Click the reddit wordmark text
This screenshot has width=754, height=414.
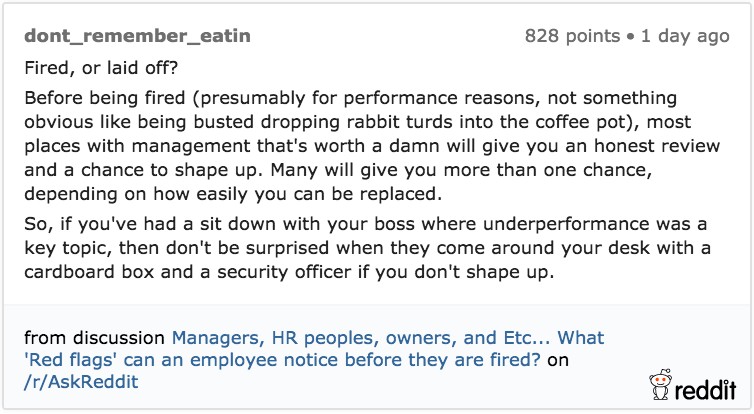(x=707, y=387)
